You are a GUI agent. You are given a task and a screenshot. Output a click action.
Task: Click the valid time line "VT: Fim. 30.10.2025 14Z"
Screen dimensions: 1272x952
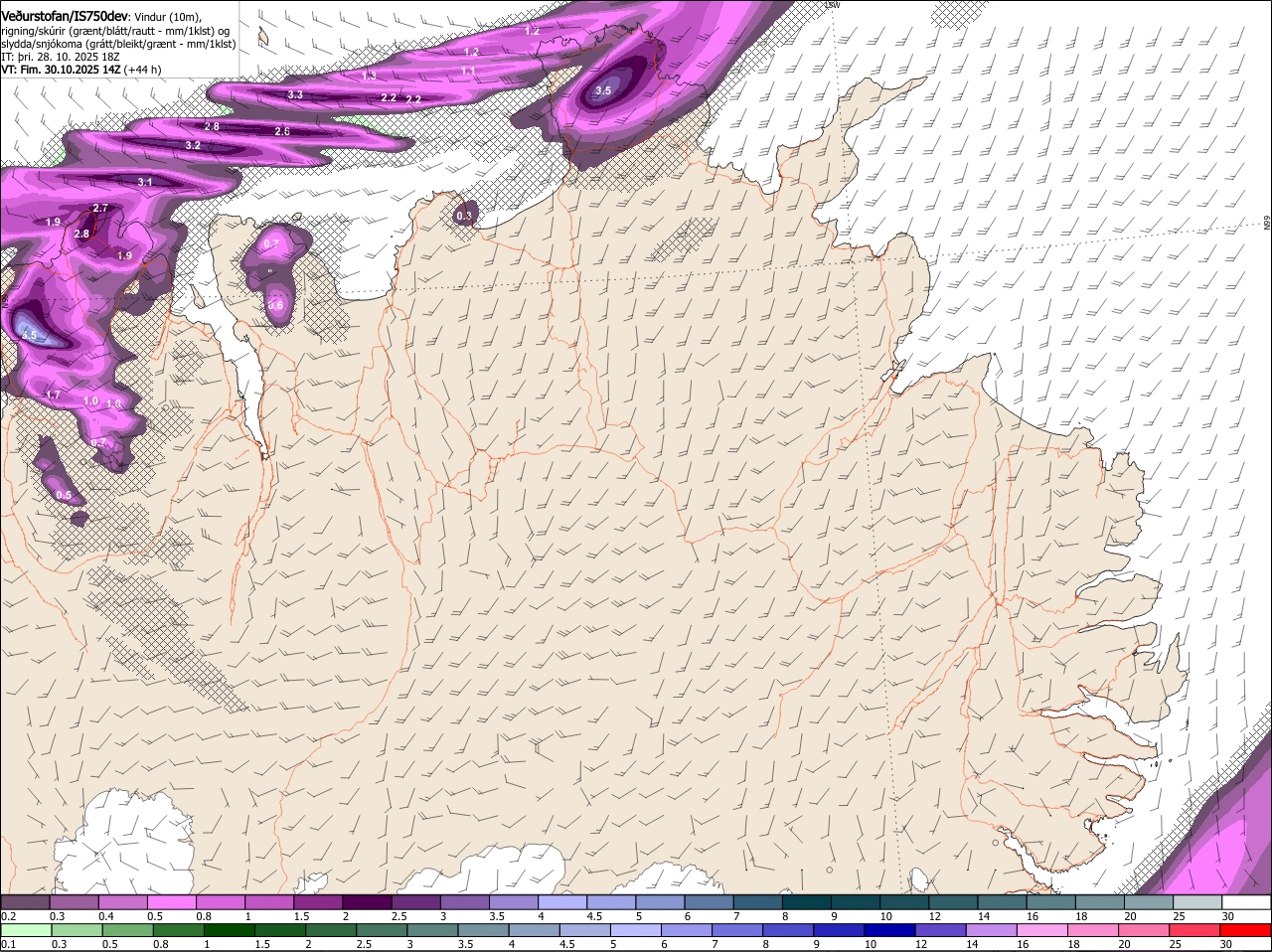[x=61, y=70]
